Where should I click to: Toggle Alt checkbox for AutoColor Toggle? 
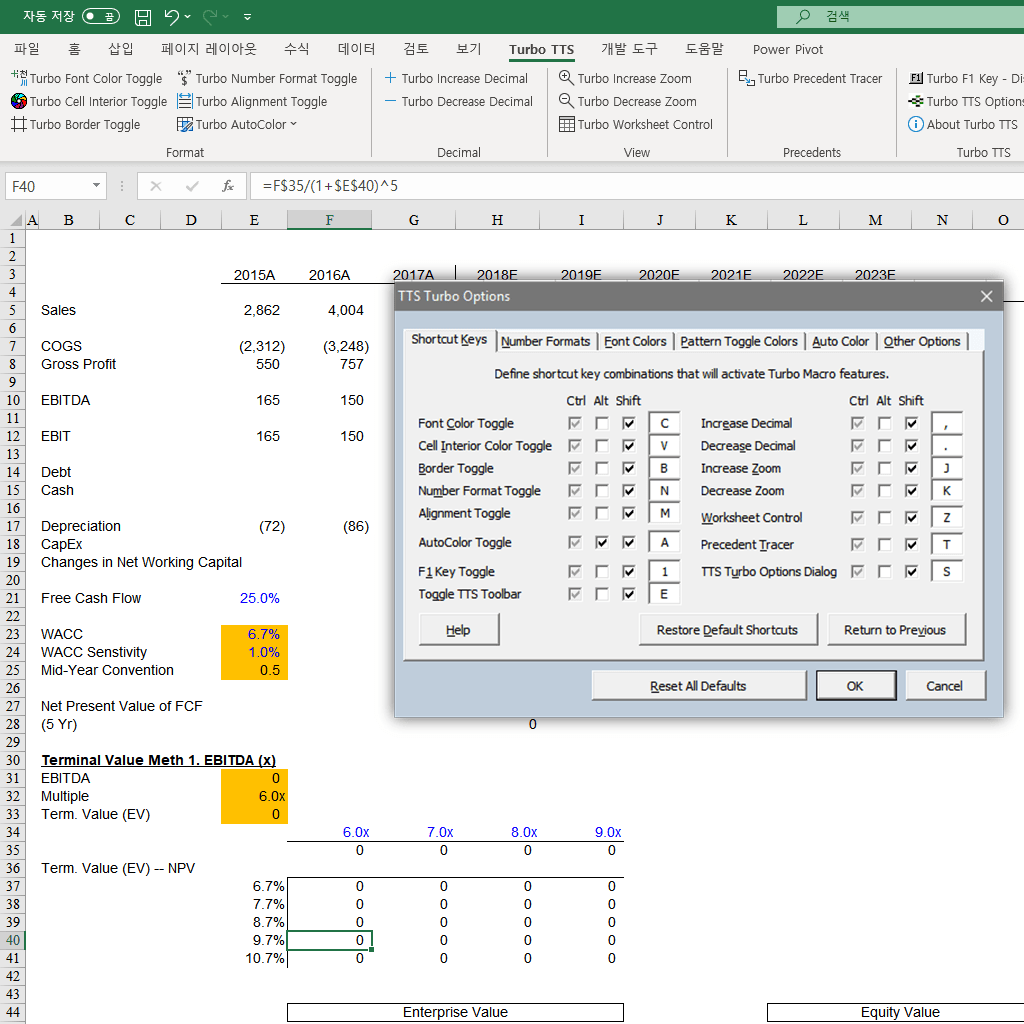(x=601, y=542)
